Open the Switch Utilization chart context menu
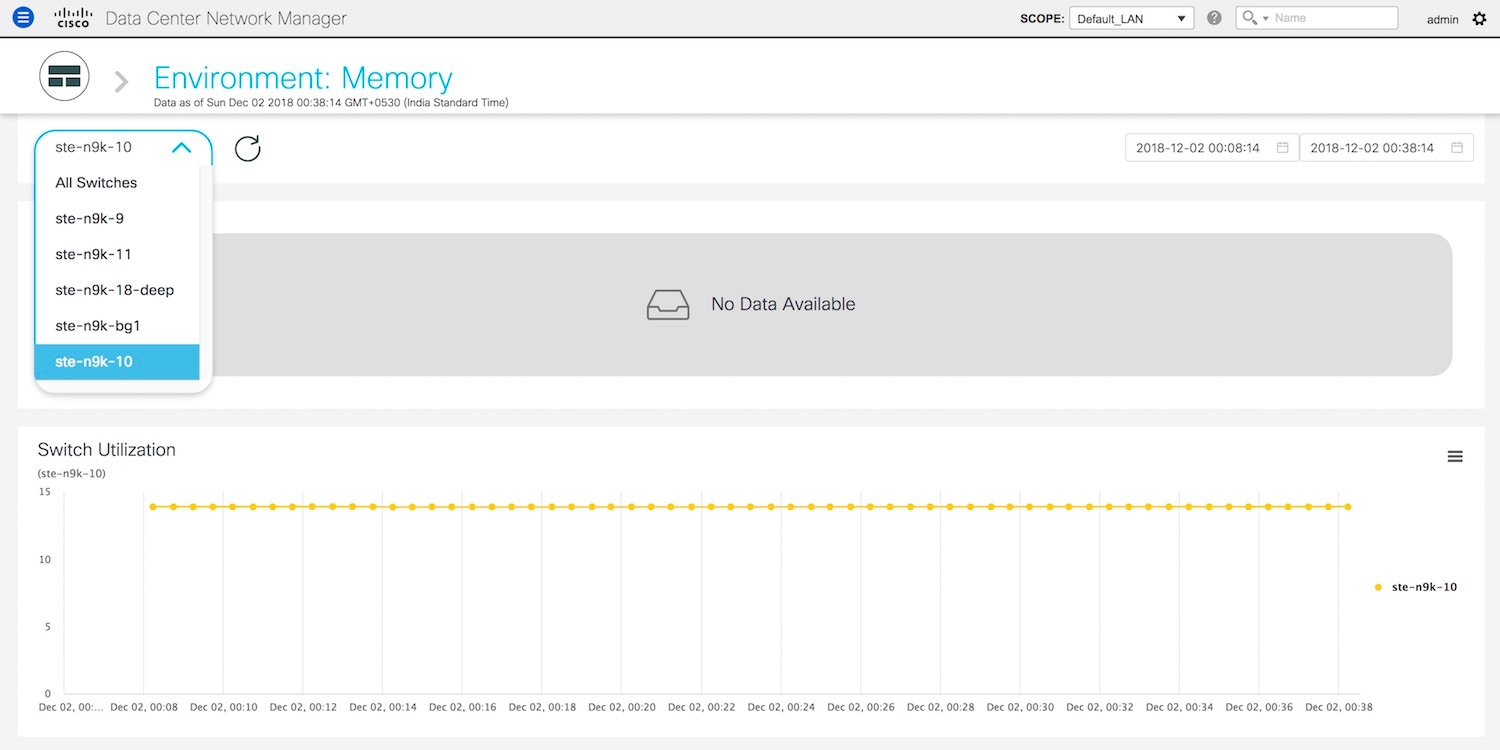 [x=1455, y=456]
